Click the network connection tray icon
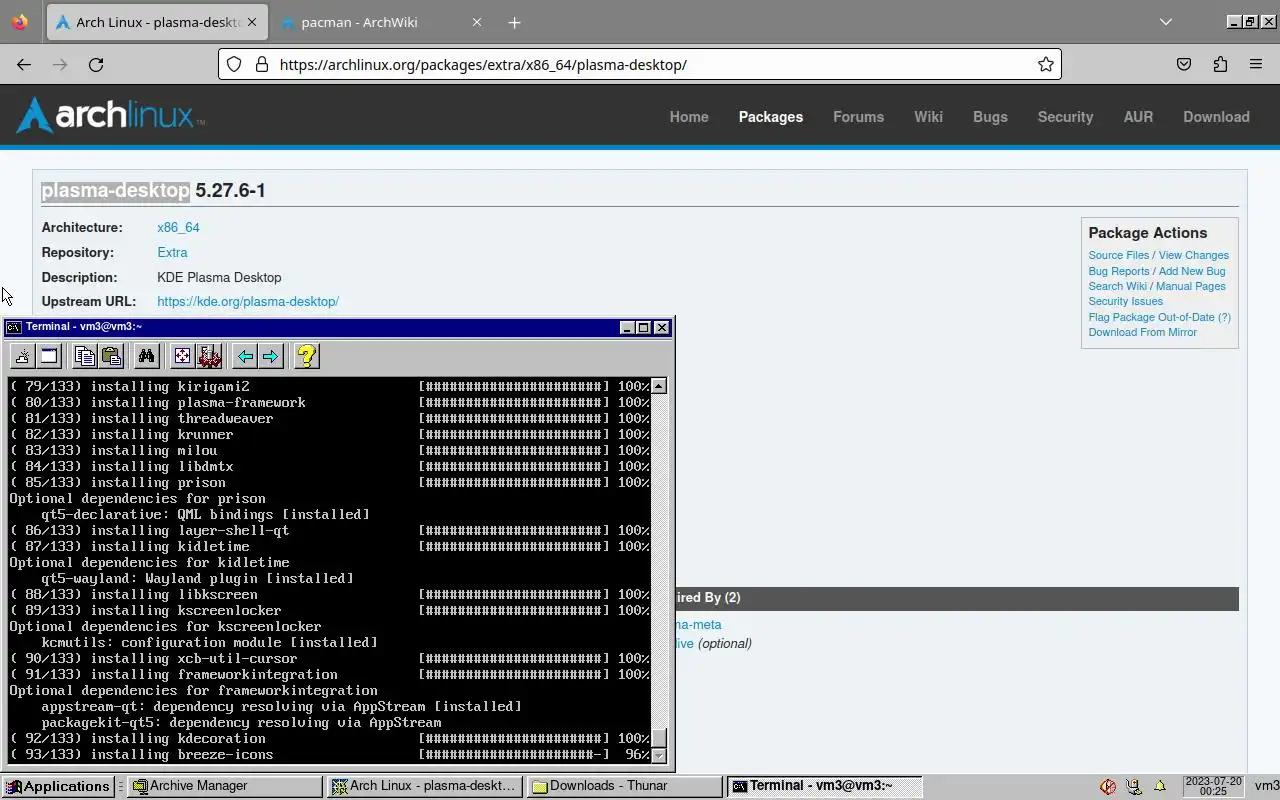Screen dimensions: 1280x800 tap(1134, 786)
